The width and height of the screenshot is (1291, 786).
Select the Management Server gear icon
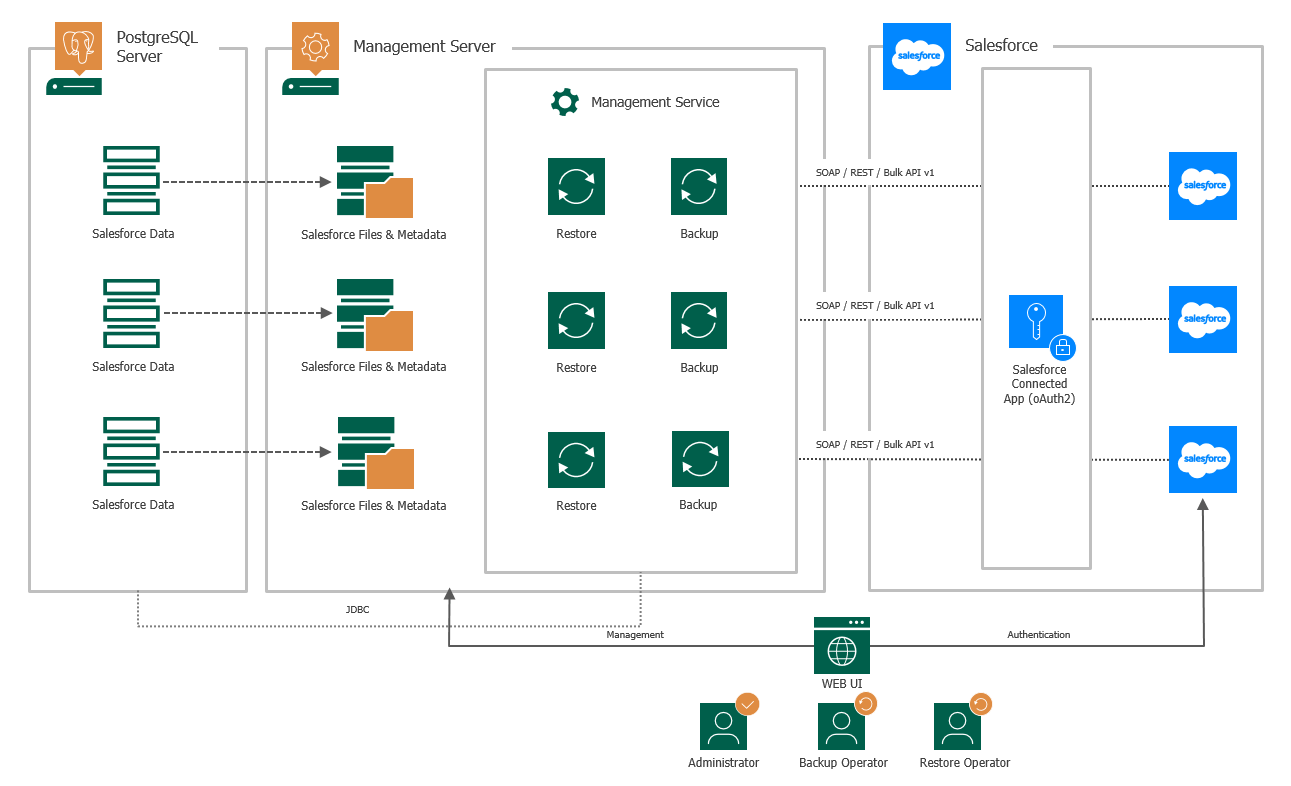pos(314,45)
